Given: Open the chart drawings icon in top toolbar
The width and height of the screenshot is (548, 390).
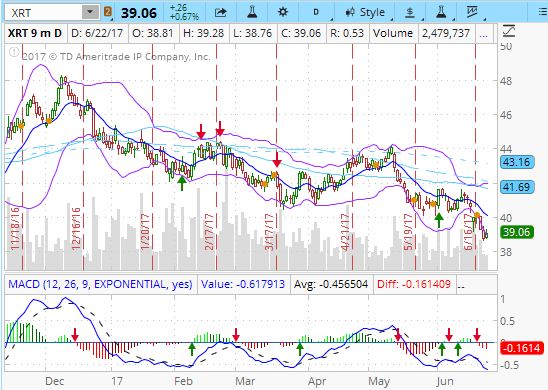Looking at the screenshot, I should coord(472,12).
